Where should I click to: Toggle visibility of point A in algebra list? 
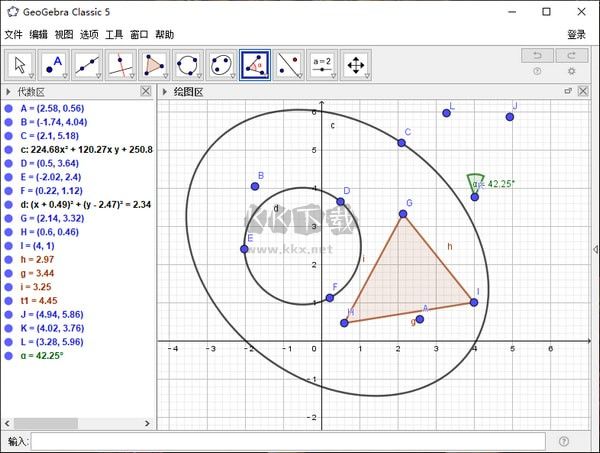[x=9, y=107]
